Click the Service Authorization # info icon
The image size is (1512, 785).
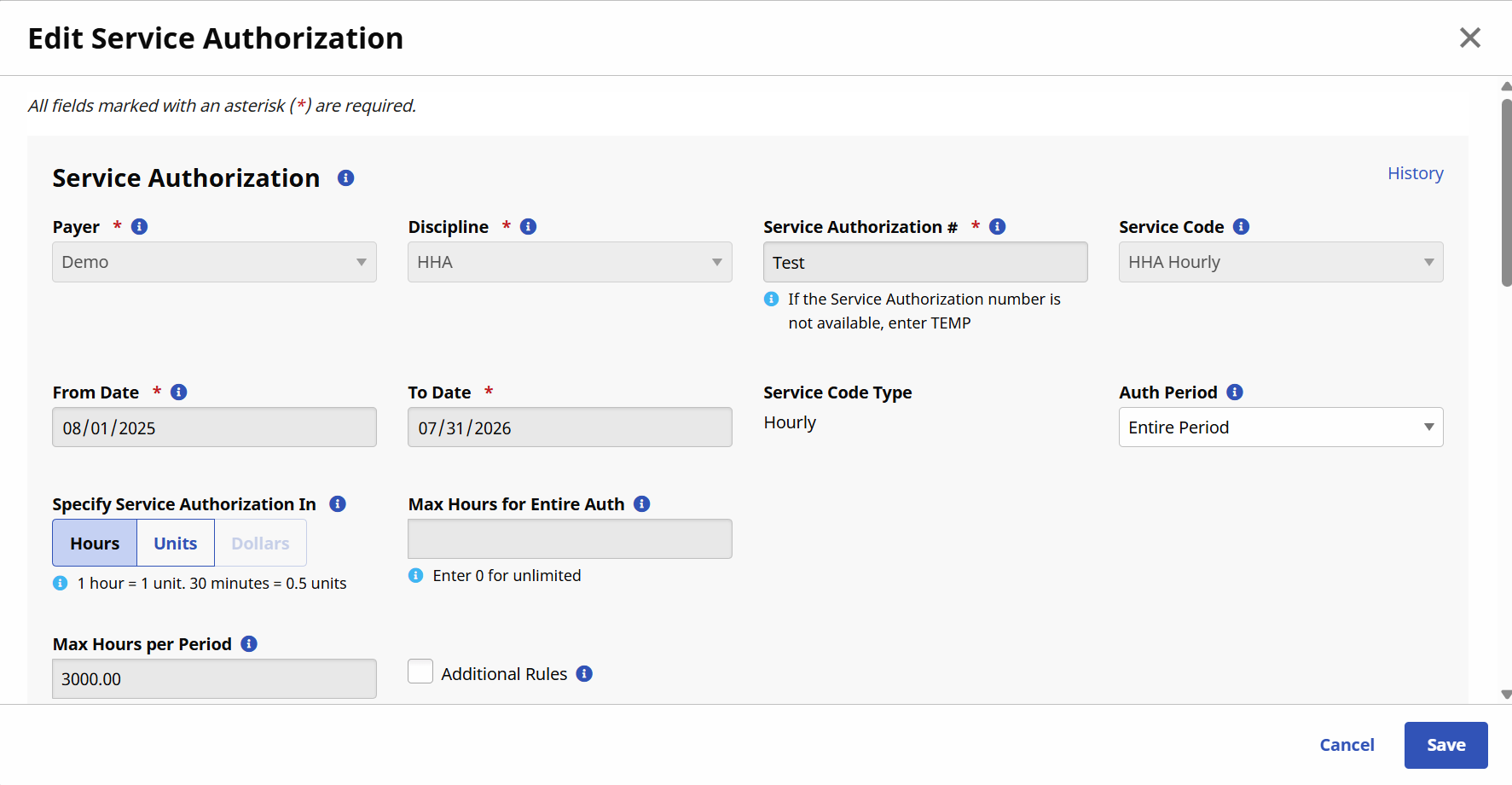click(x=996, y=226)
